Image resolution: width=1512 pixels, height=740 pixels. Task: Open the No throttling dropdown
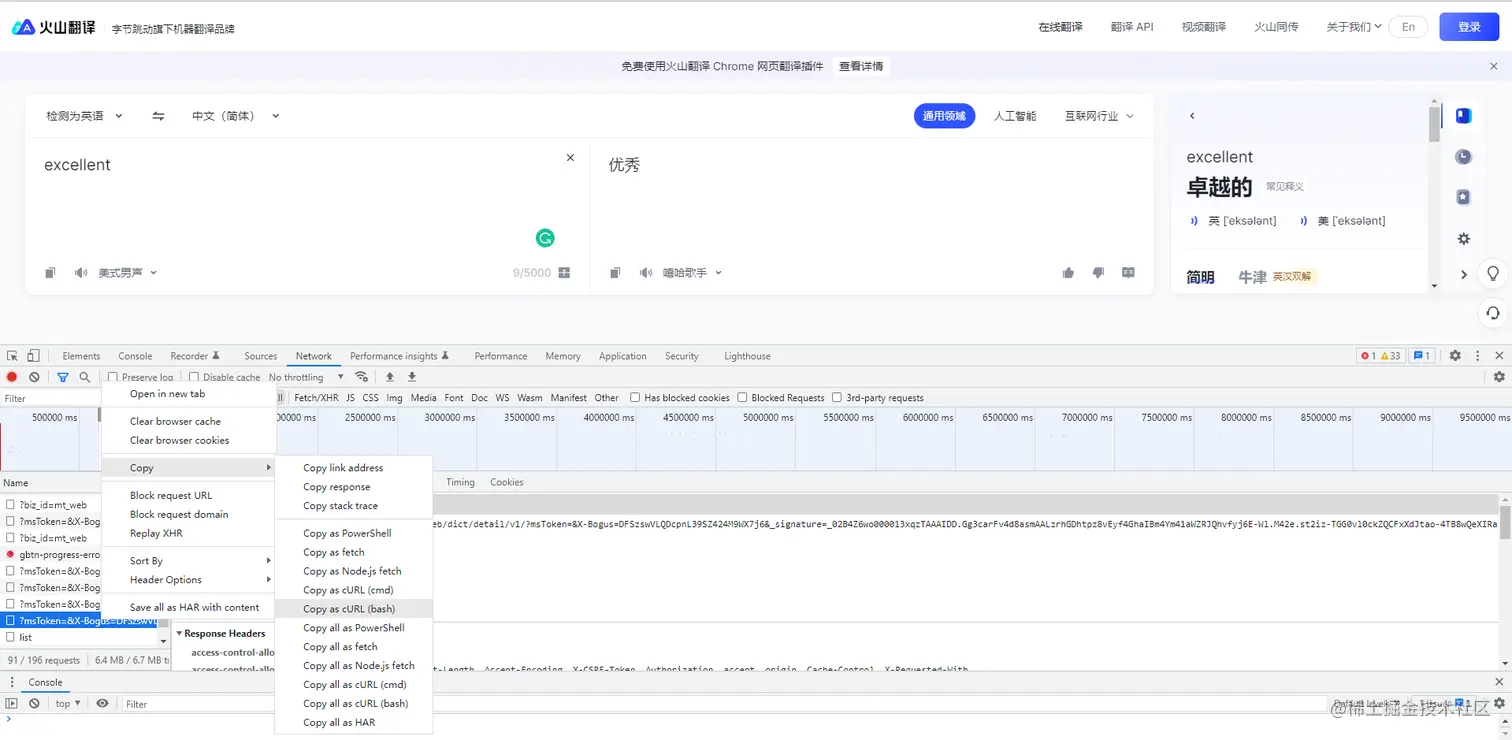click(306, 377)
